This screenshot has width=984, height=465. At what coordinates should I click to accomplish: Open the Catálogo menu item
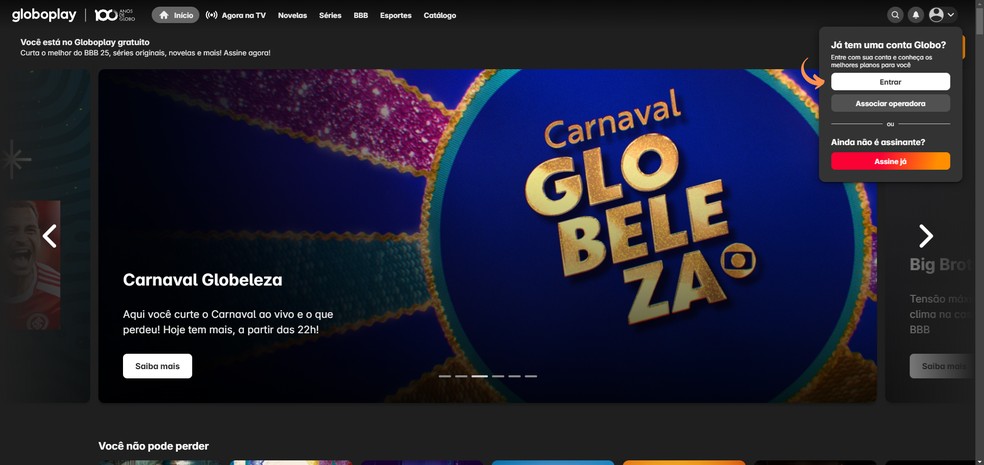[440, 15]
